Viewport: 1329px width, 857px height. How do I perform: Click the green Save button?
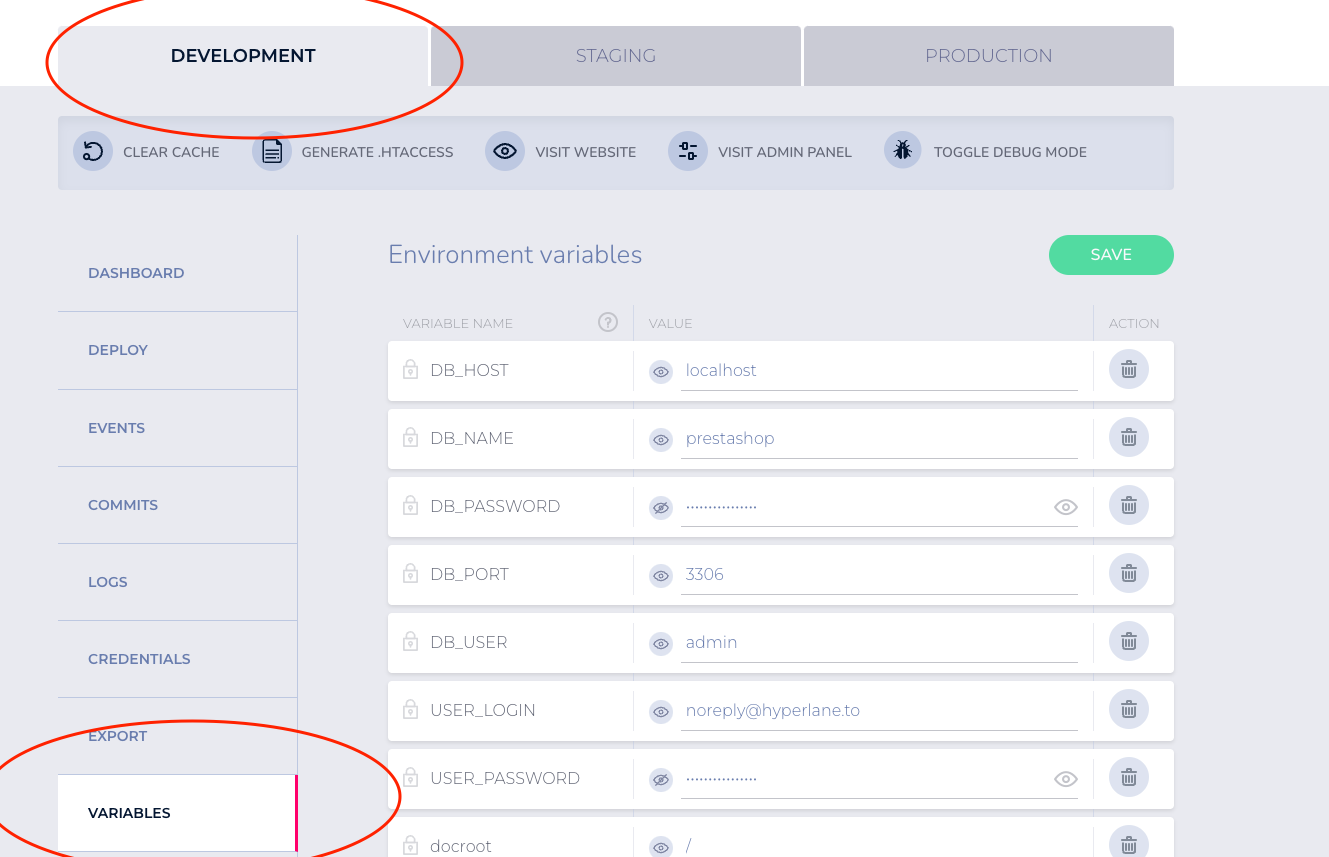coord(1111,255)
